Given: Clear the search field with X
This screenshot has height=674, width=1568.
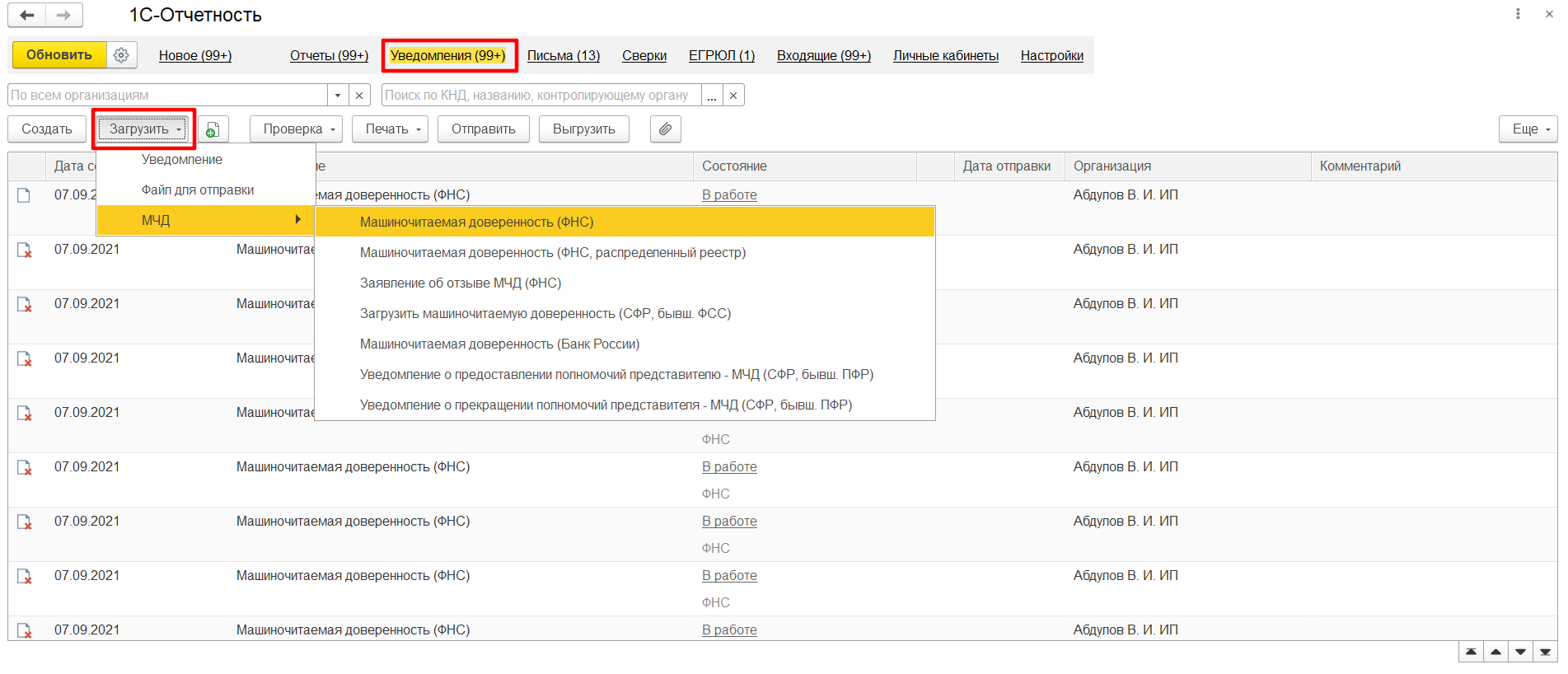Looking at the screenshot, I should click(733, 96).
